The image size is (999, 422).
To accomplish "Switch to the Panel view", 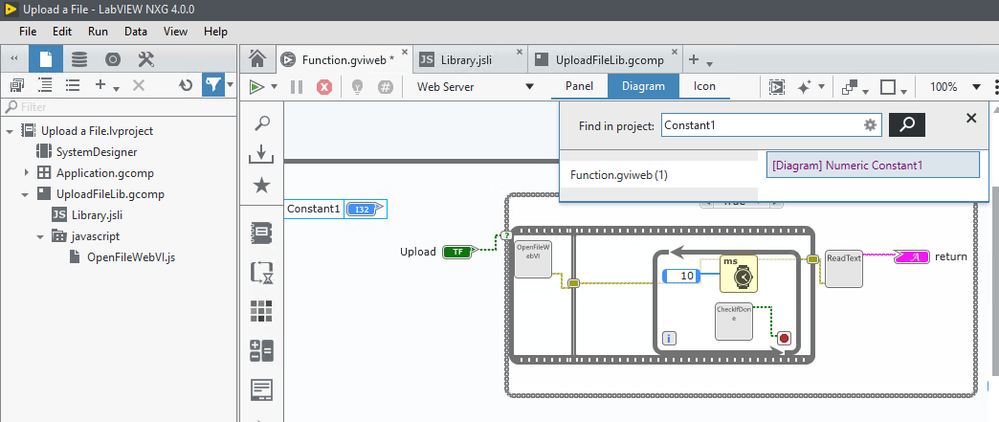I will pyautogui.click(x=579, y=87).
